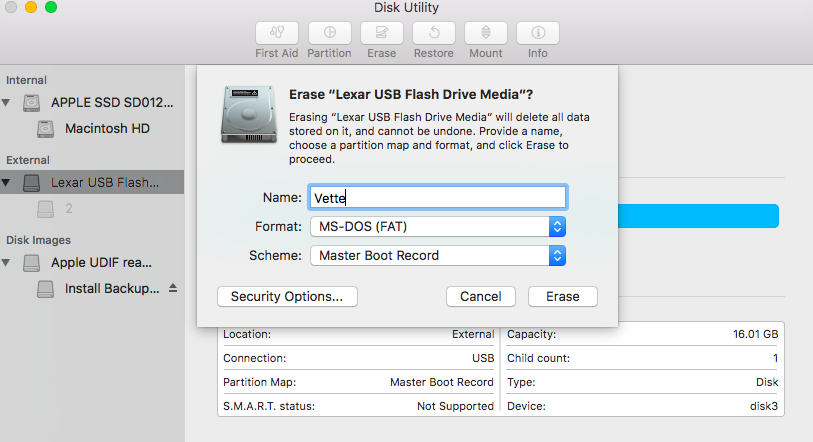
Task: Select the APPLE SSD SD012 drive icon
Action: tap(32, 103)
